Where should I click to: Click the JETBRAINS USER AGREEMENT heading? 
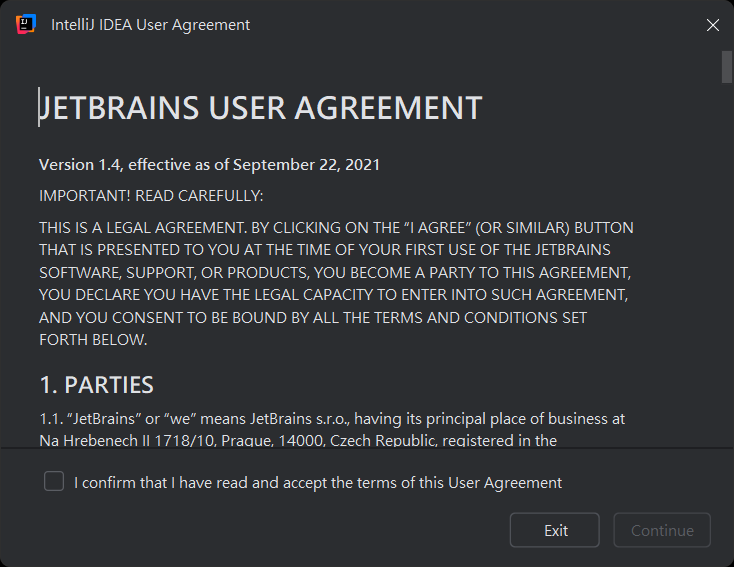pos(261,108)
